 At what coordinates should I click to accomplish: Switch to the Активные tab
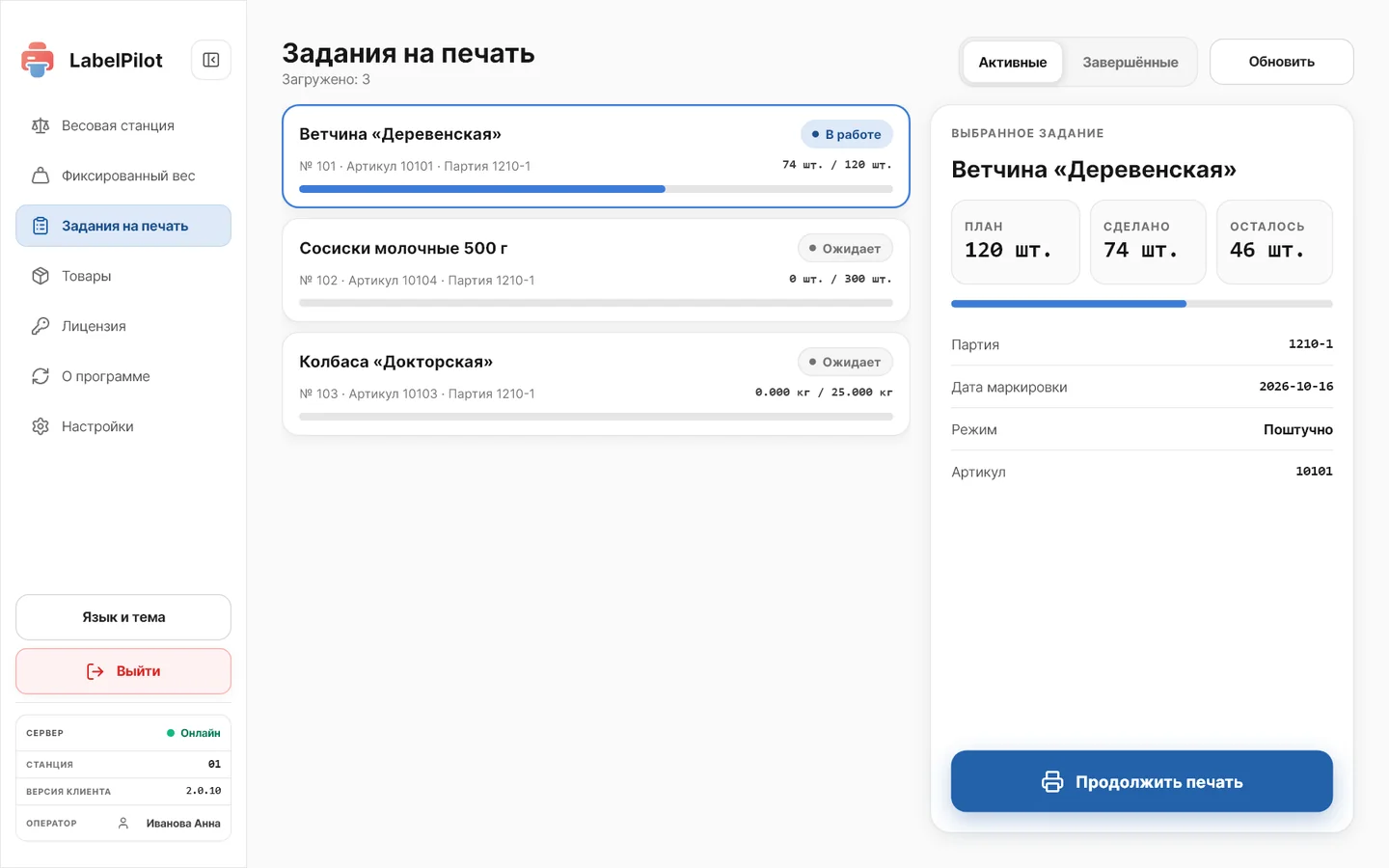pos(1013,62)
